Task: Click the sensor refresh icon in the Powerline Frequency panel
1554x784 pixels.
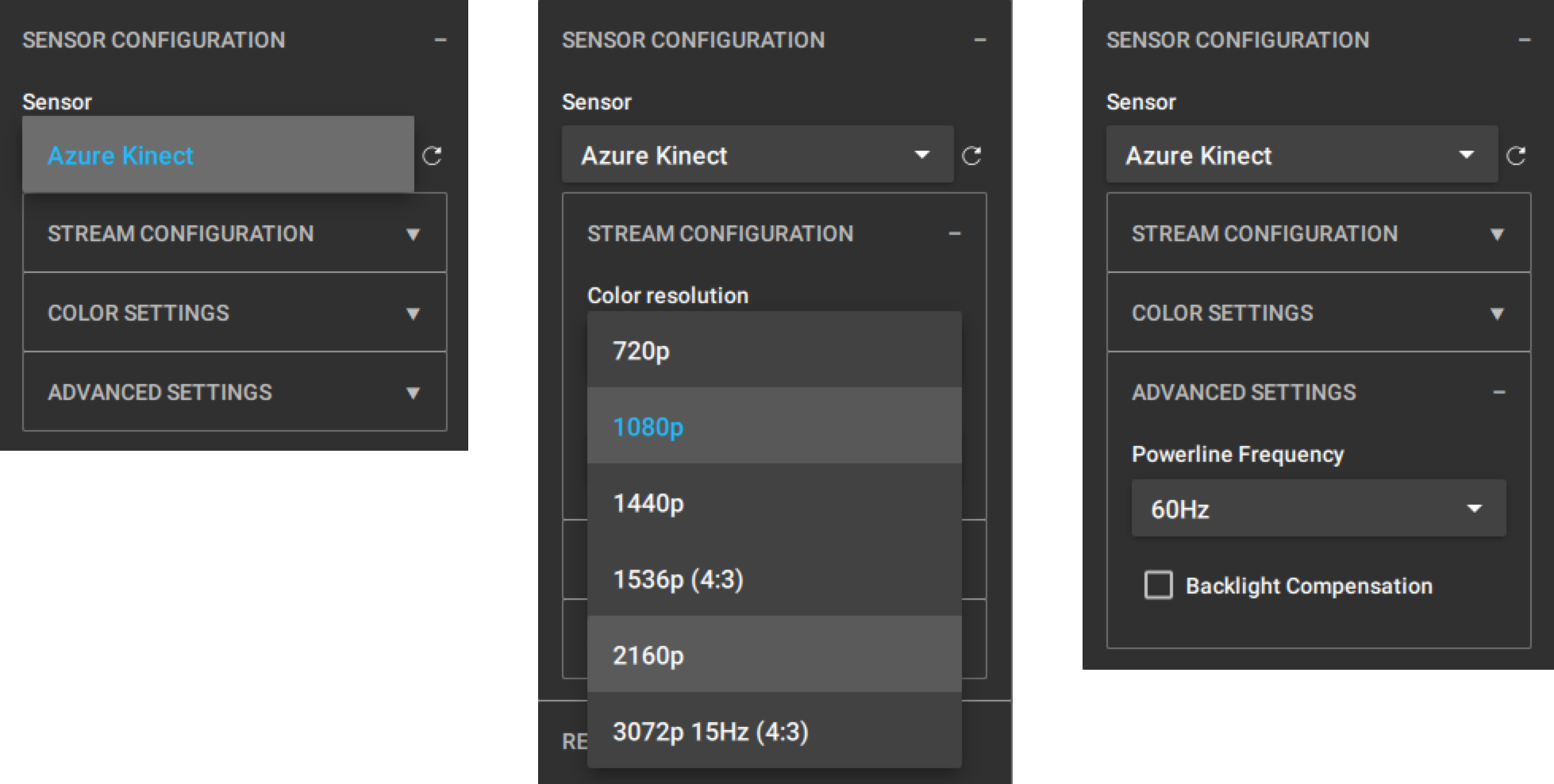Action: point(1516,156)
